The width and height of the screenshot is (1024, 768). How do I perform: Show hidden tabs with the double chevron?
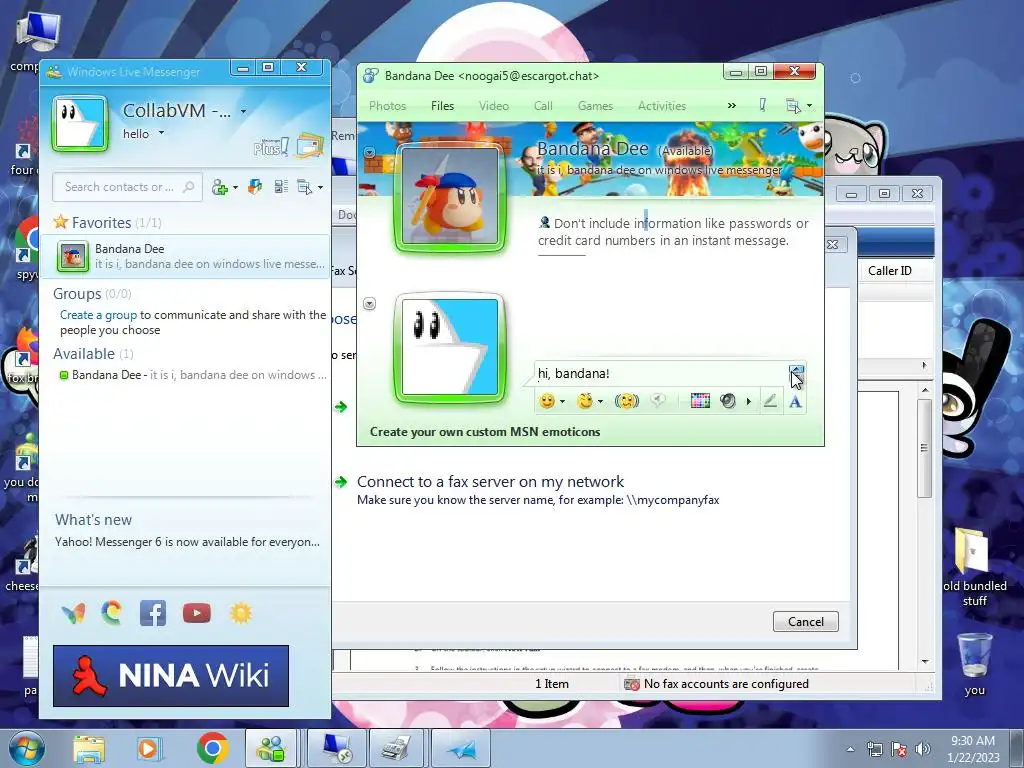tap(731, 106)
